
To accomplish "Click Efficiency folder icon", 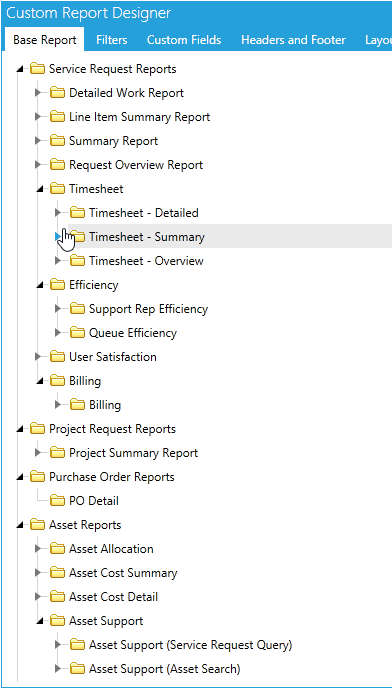I will coord(57,285).
